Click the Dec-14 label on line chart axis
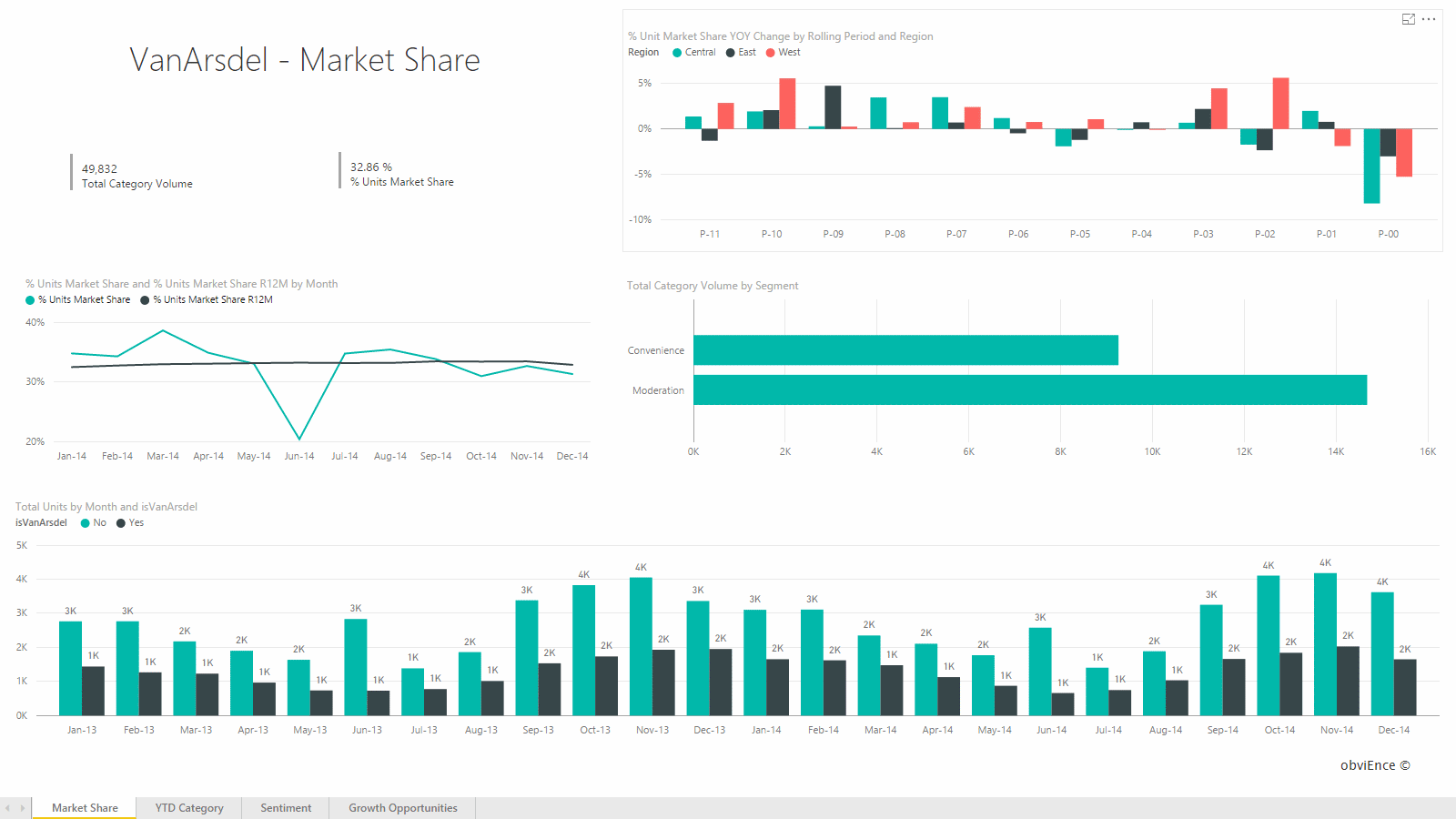1456x819 pixels. coord(572,456)
